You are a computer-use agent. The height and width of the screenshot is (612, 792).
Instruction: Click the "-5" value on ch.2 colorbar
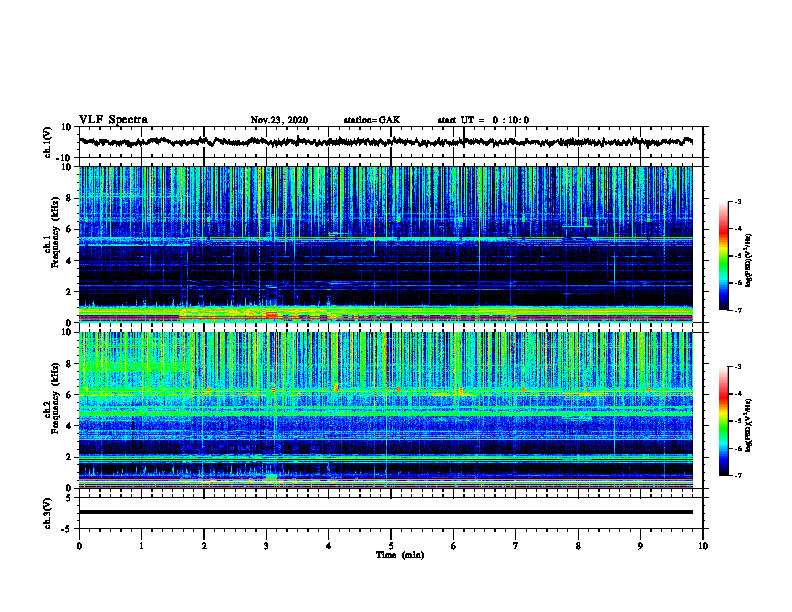coord(737,421)
